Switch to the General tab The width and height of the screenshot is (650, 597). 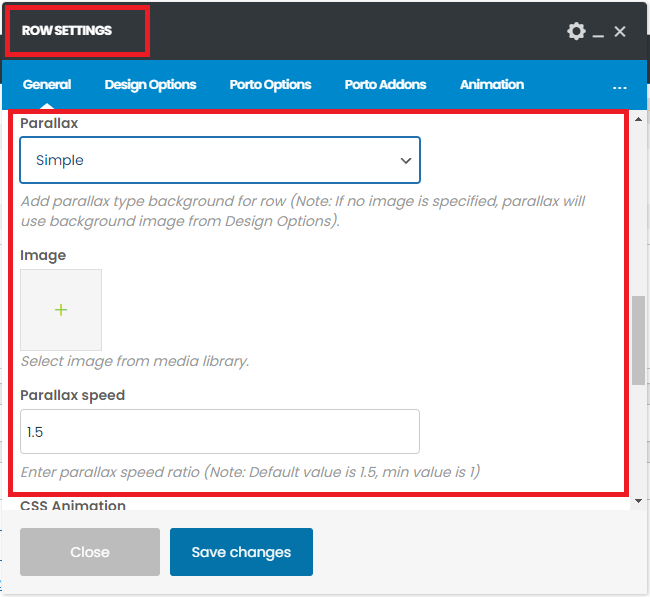[x=47, y=85]
